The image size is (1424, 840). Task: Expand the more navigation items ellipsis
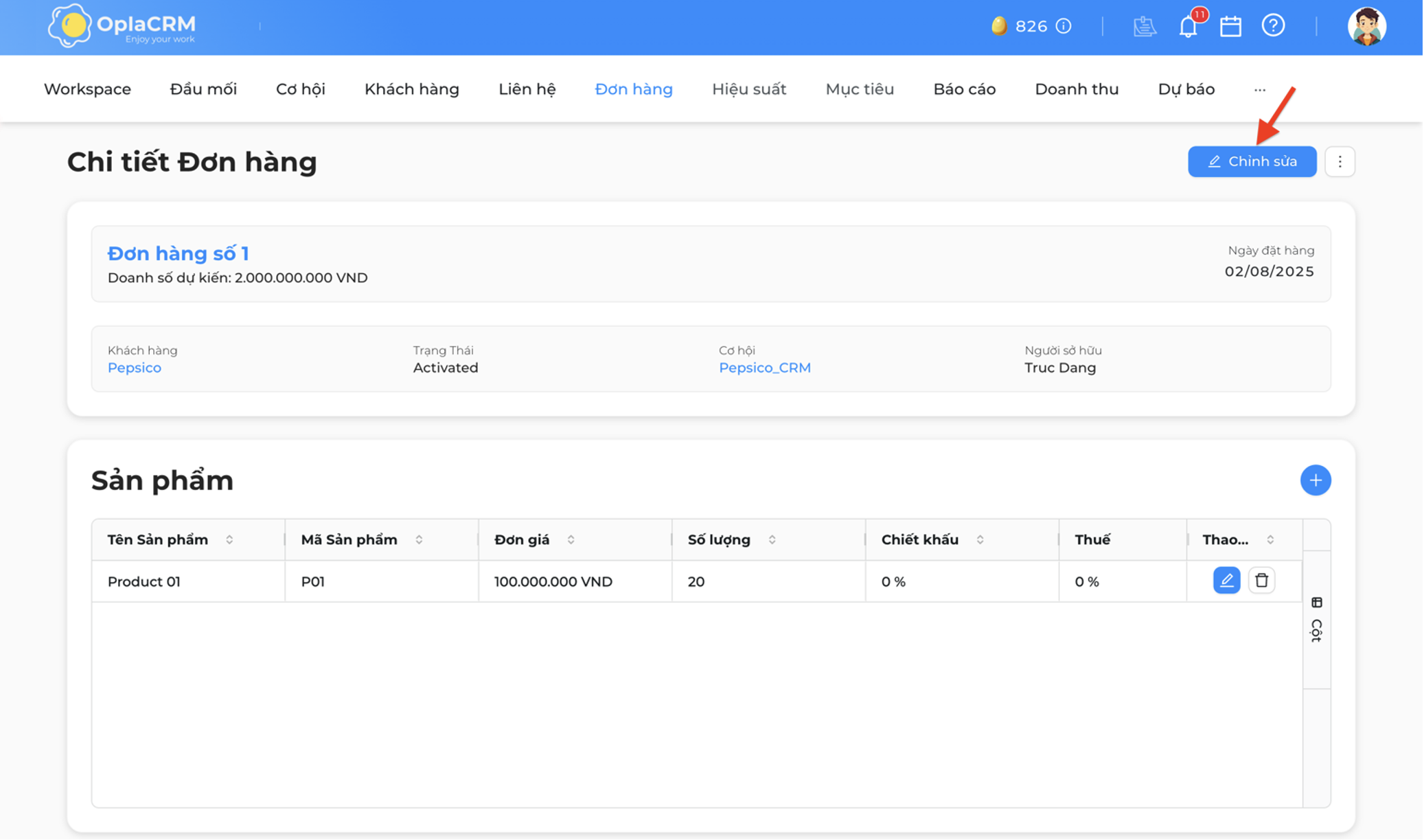tap(1259, 89)
